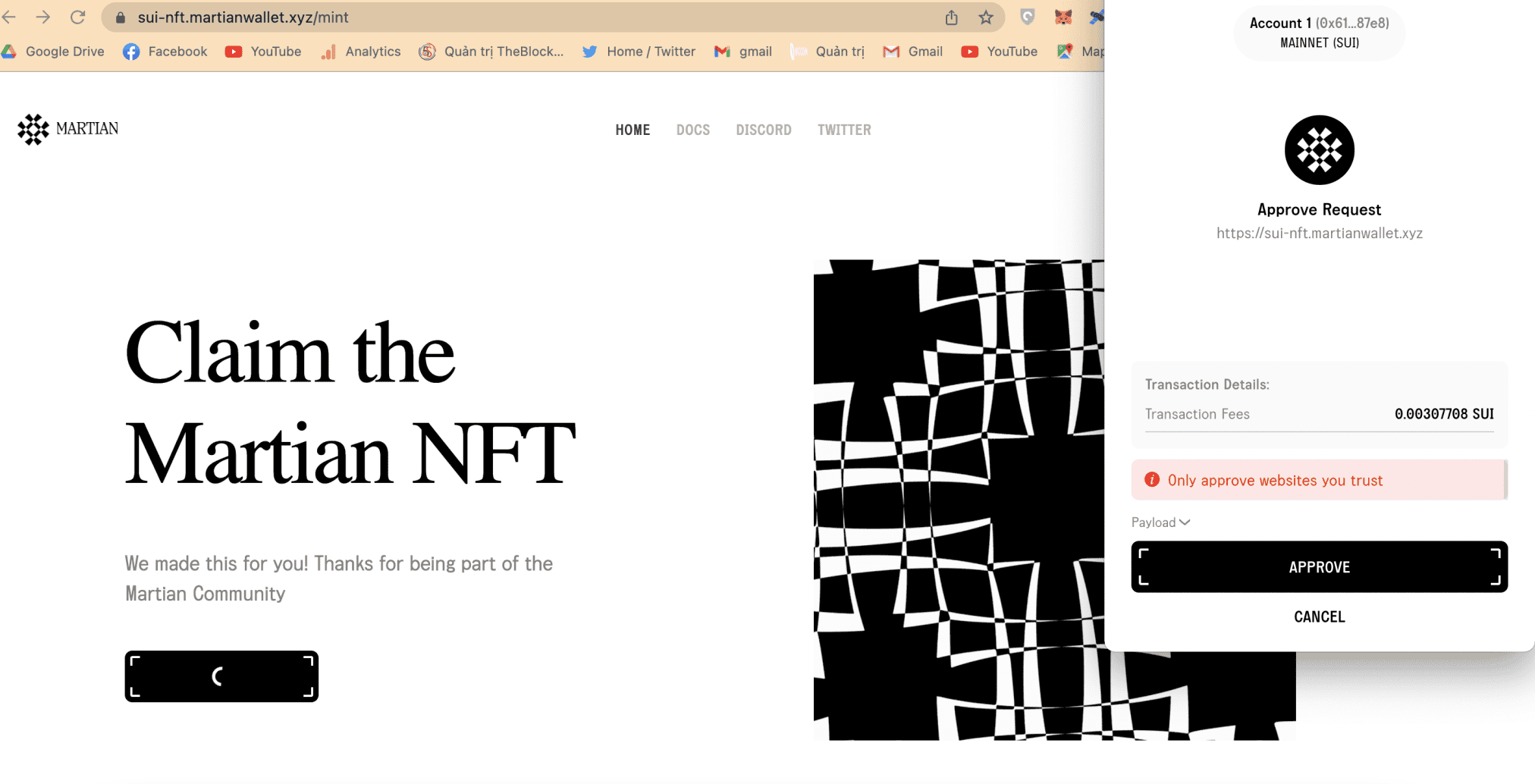Click the 0.00307708 SUI fee value
1535x784 pixels.
1444,414
